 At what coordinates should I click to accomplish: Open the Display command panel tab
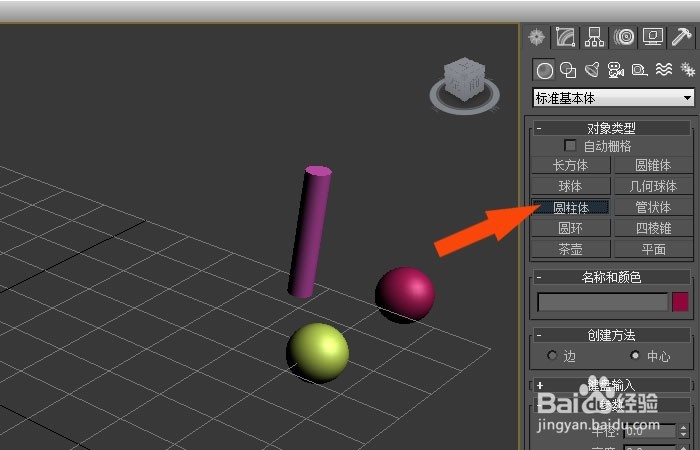pos(652,37)
